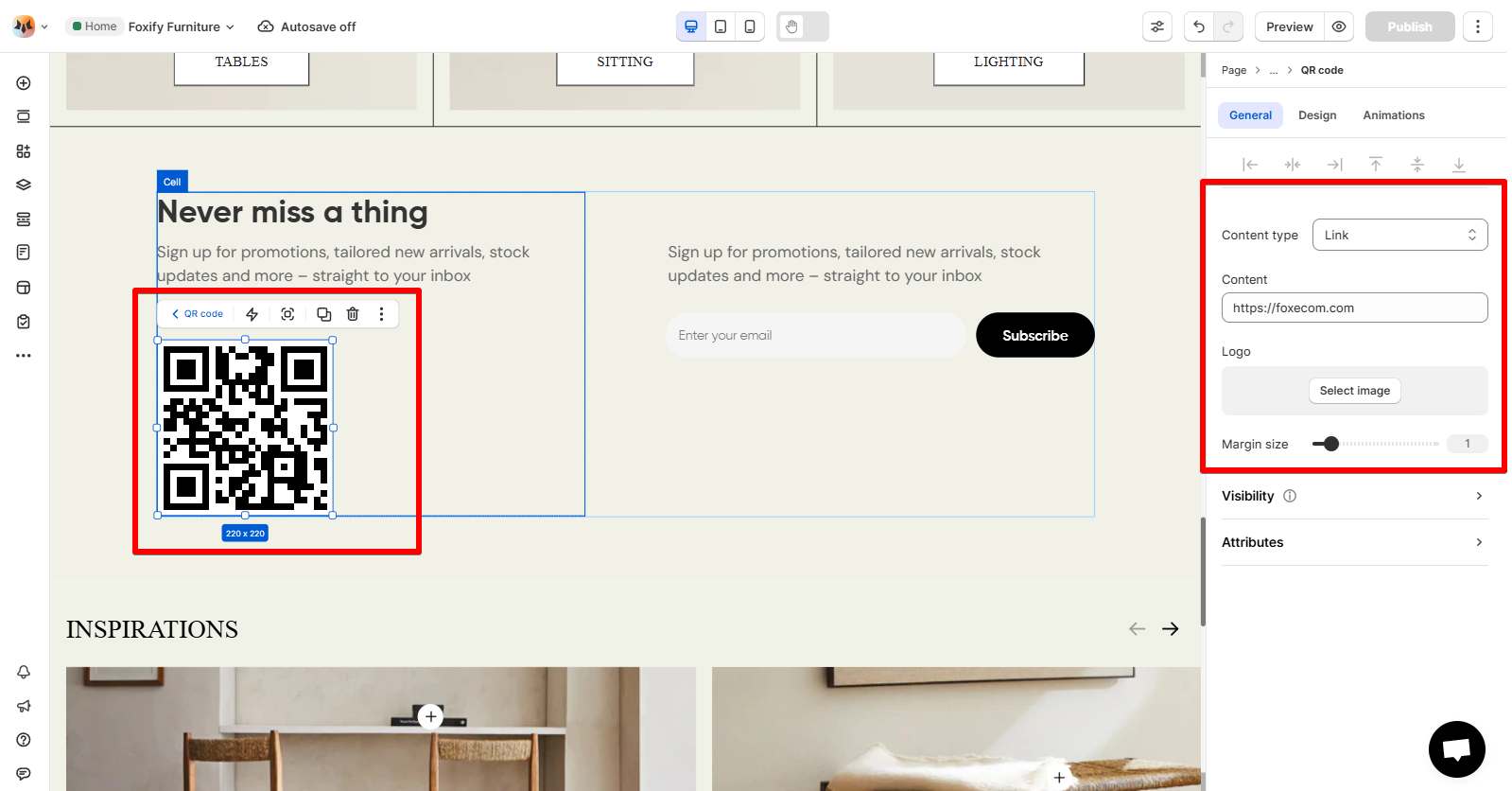Switch to desktop view
1512x791 pixels.
[691, 26]
